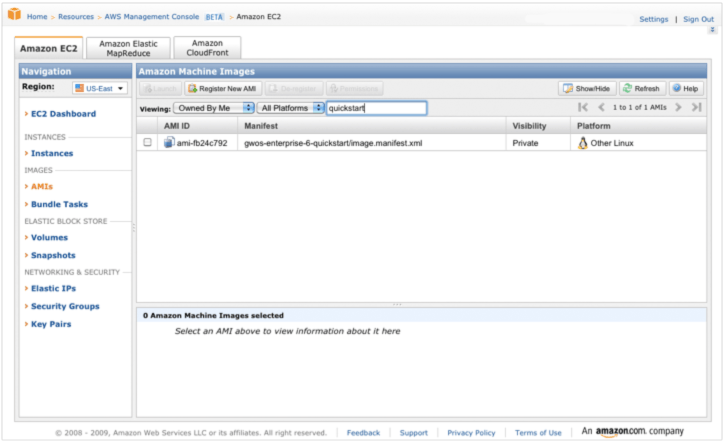
Task: Click the Permissions toolbar button
Action: pos(355,88)
